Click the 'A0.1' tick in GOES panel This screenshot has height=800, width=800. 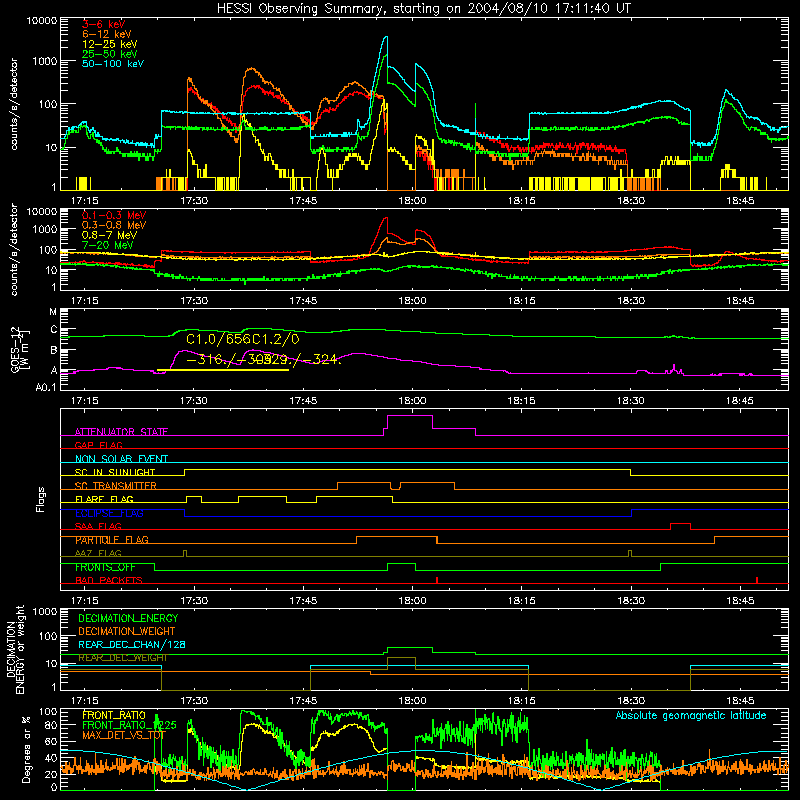(x=46, y=388)
